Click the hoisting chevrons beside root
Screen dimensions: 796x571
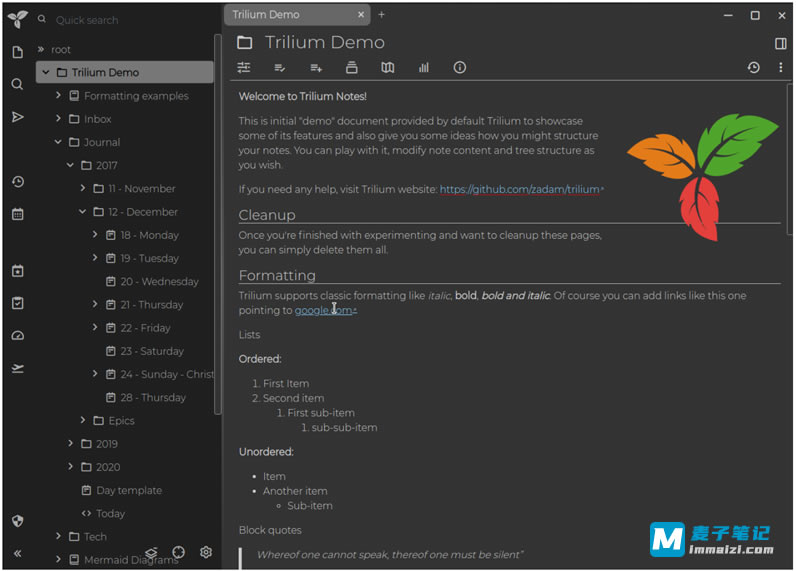coord(41,49)
